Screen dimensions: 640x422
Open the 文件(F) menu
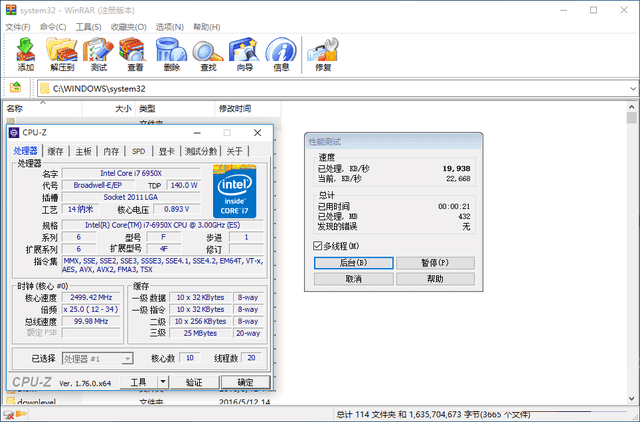[18, 27]
